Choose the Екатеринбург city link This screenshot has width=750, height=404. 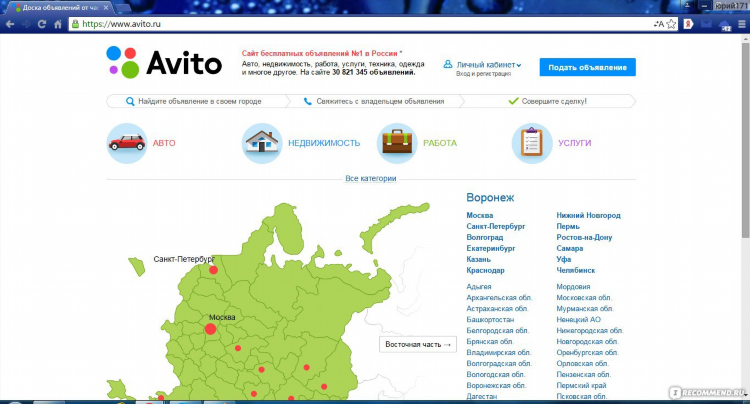[x=491, y=248]
